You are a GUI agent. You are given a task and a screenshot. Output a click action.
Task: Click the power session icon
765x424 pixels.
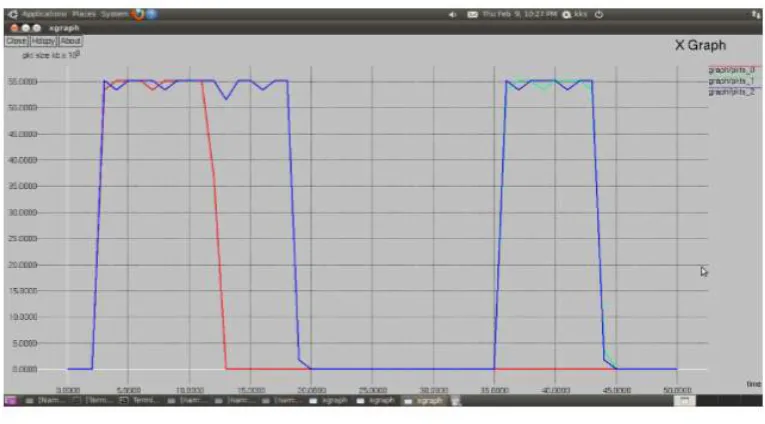coord(599,15)
